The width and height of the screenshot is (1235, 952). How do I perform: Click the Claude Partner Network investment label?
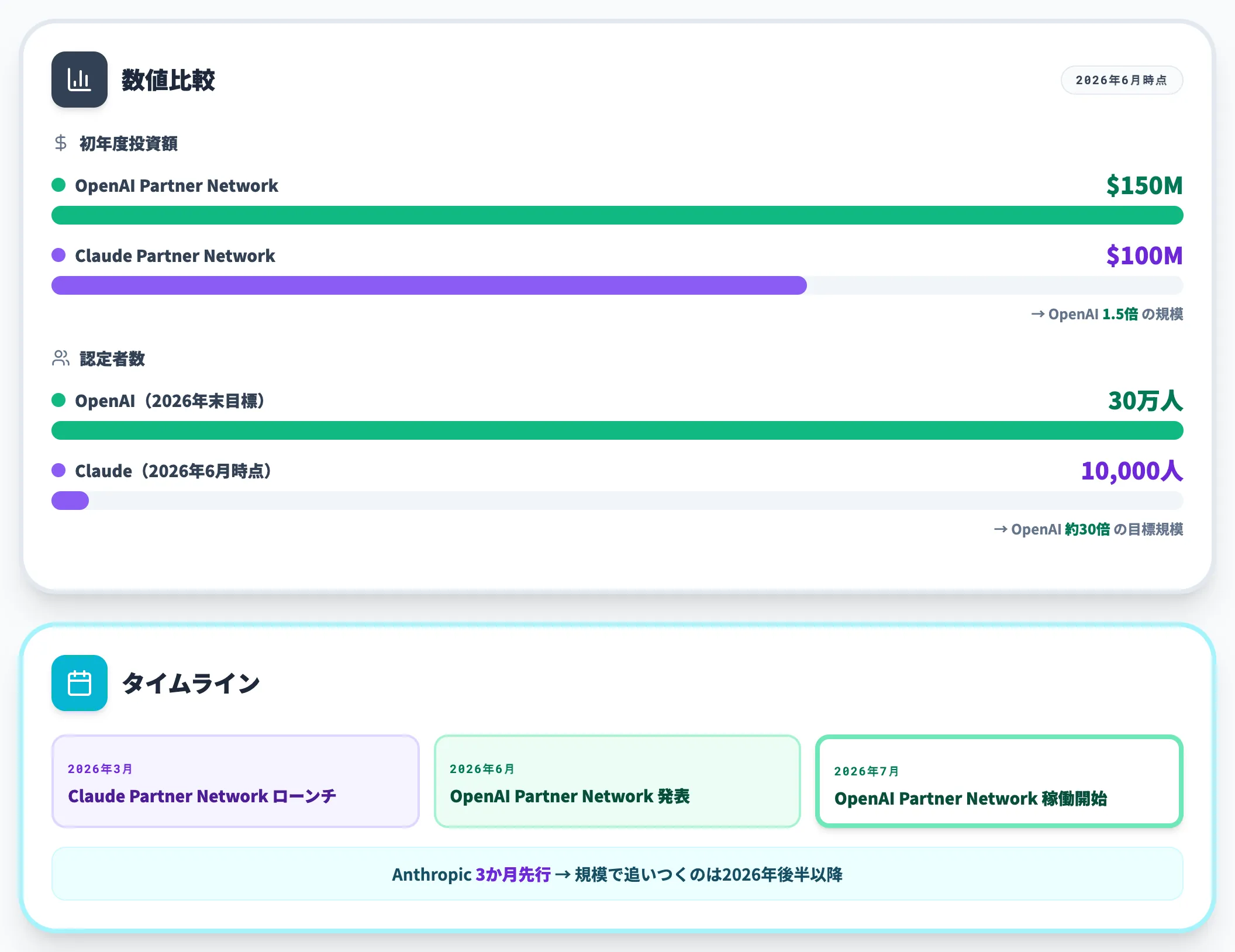(175, 256)
